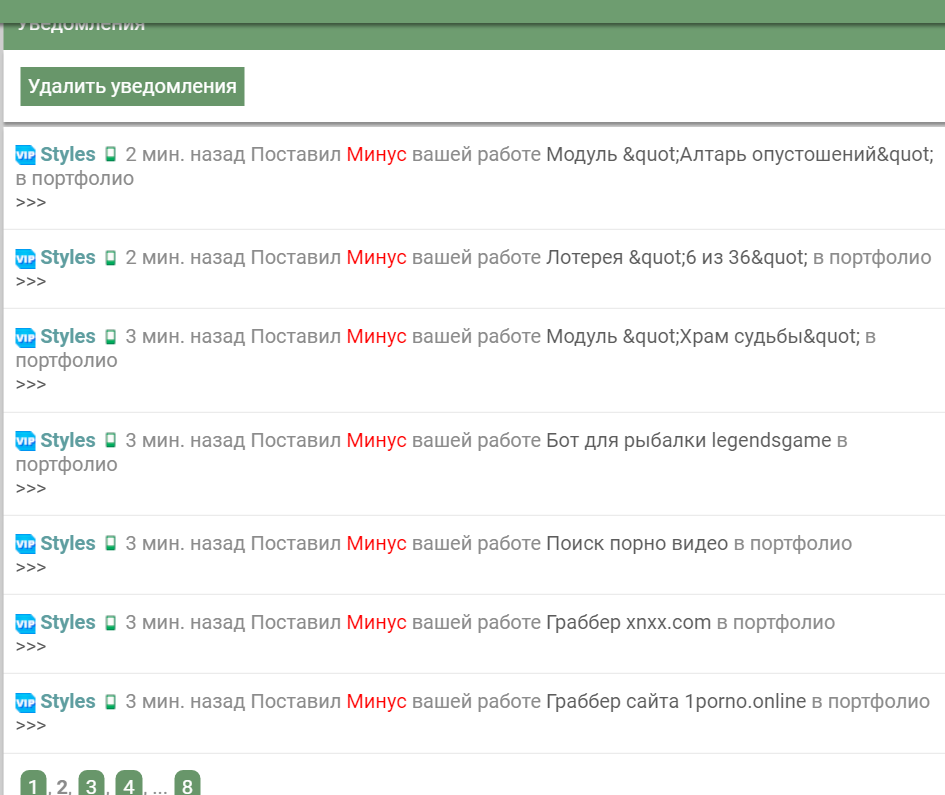Open Styles profile in Лотерея 6 из 36 row
Image resolution: width=945 pixels, height=795 pixels.
pos(67,257)
